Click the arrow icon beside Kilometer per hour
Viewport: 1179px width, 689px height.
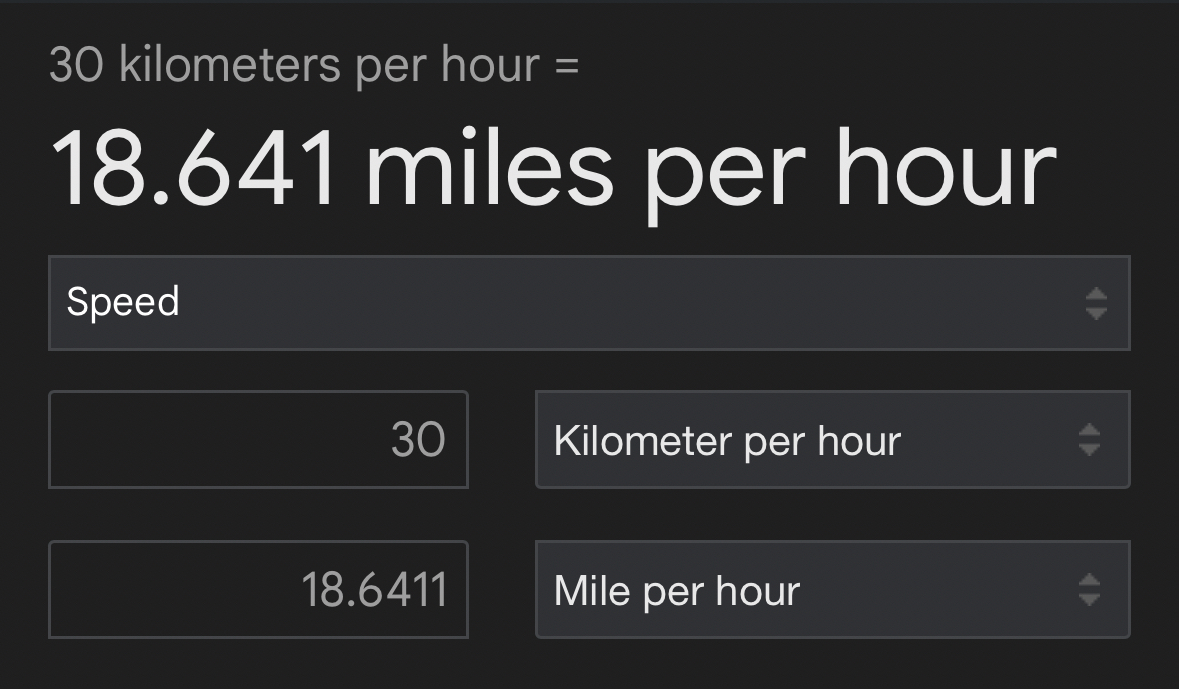[x=1089, y=440]
